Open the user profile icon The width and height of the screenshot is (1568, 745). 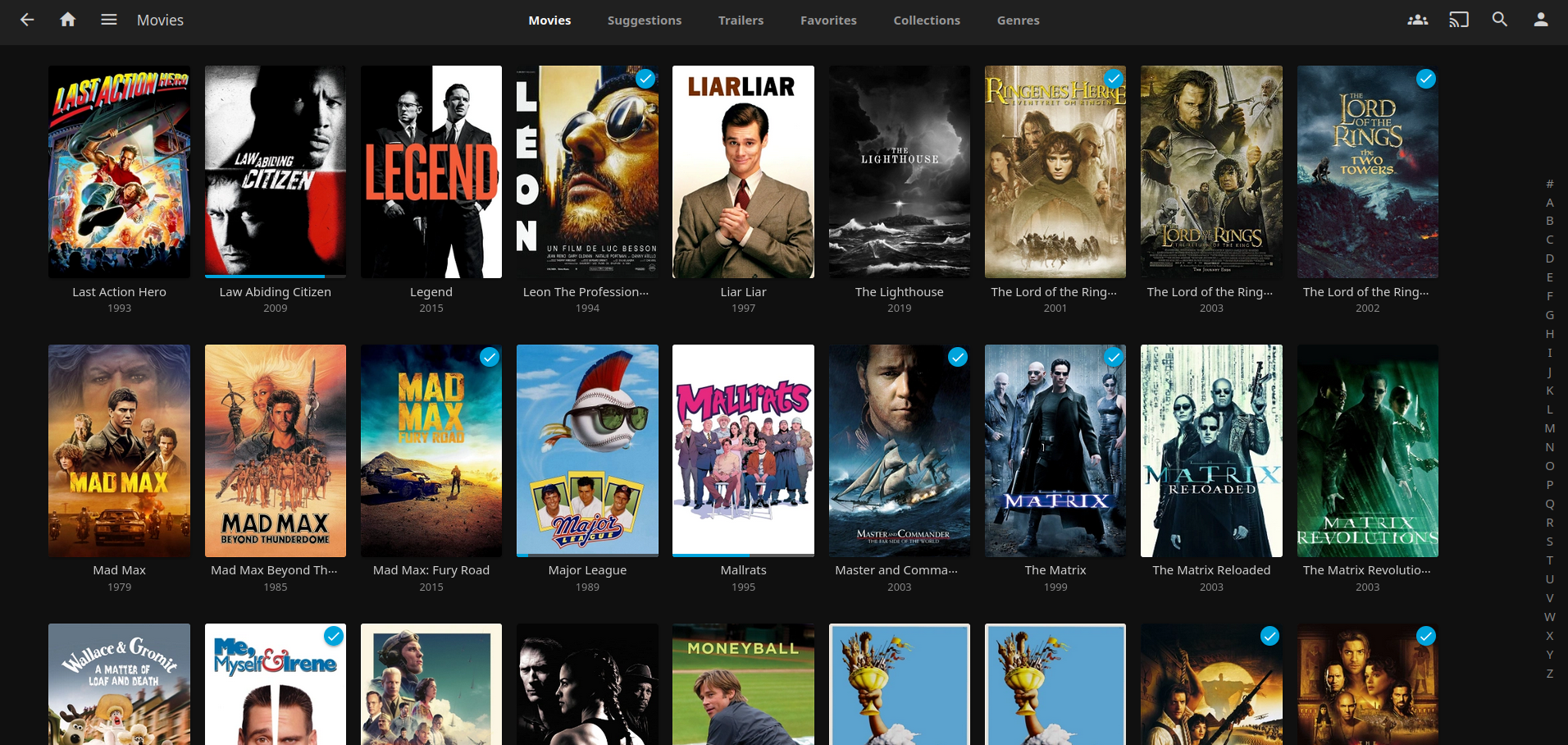(1541, 20)
